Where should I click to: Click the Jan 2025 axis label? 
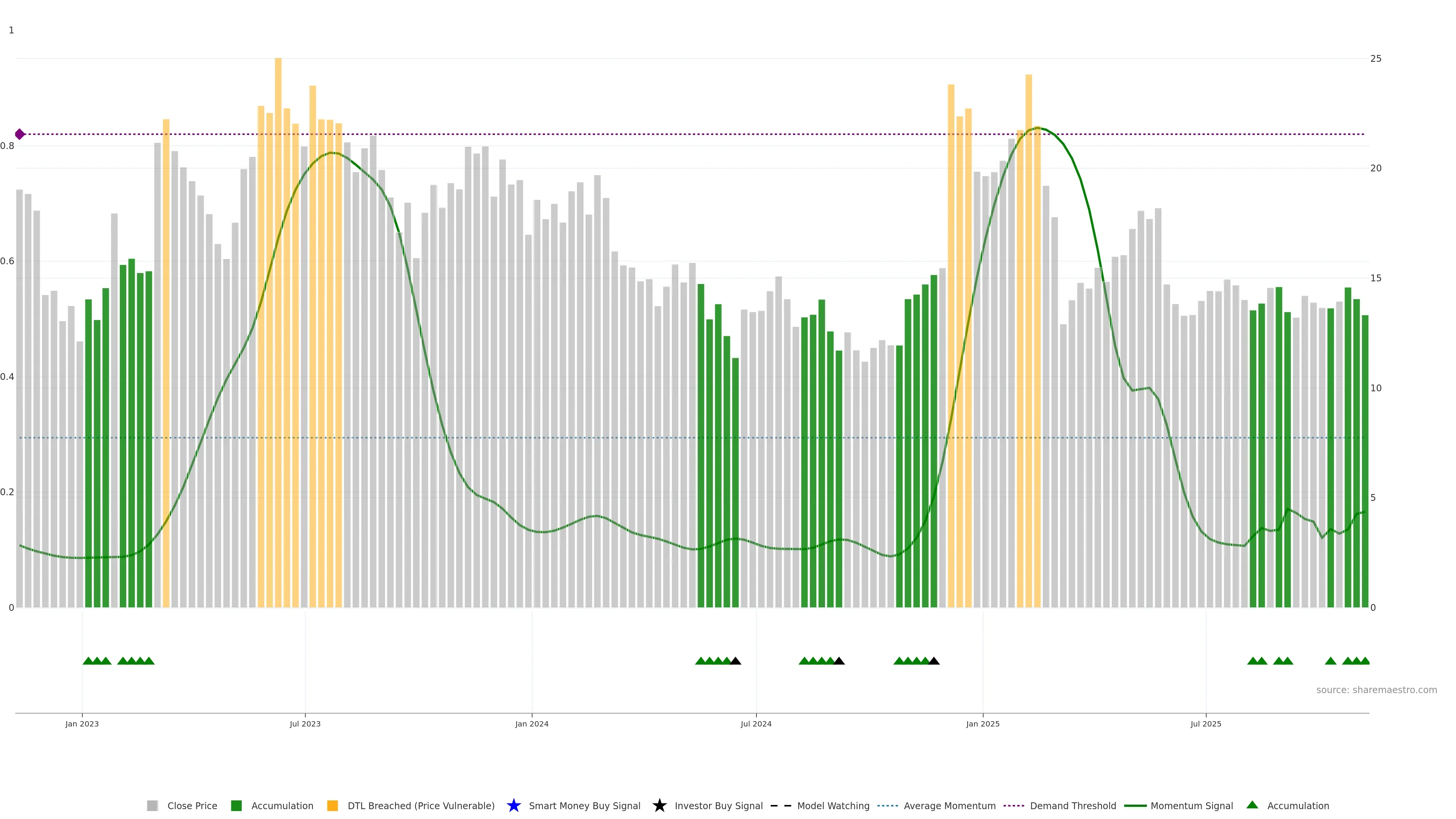[982, 723]
